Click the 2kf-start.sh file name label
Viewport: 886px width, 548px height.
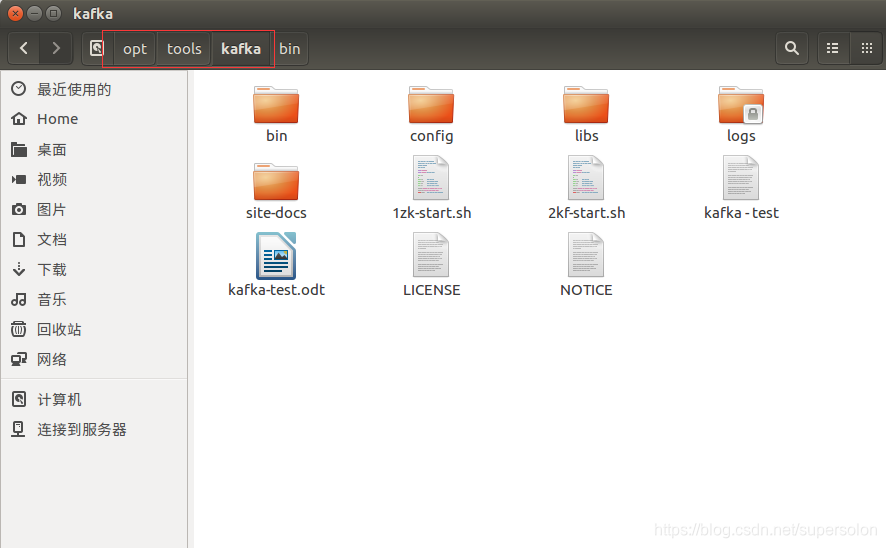(x=587, y=213)
